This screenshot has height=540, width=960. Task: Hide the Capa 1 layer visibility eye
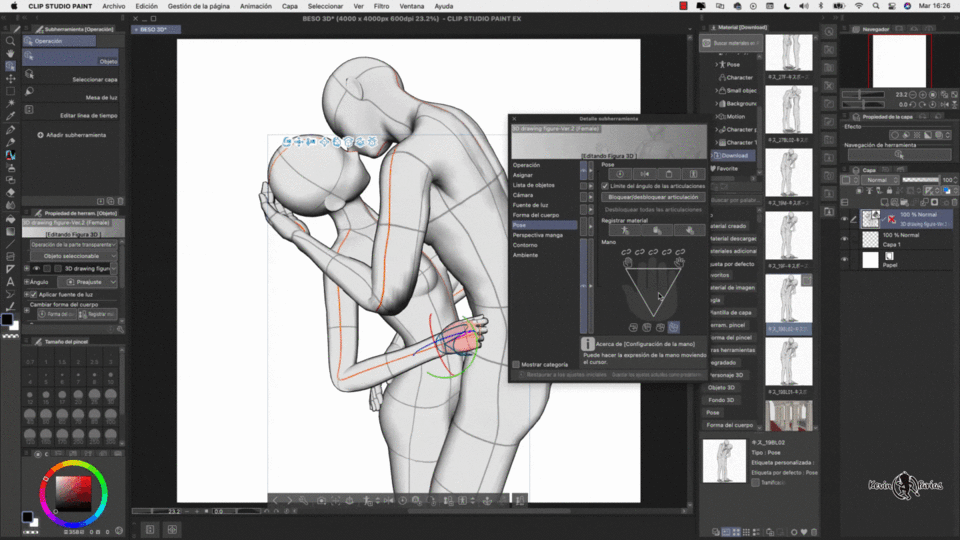[845, 239]
